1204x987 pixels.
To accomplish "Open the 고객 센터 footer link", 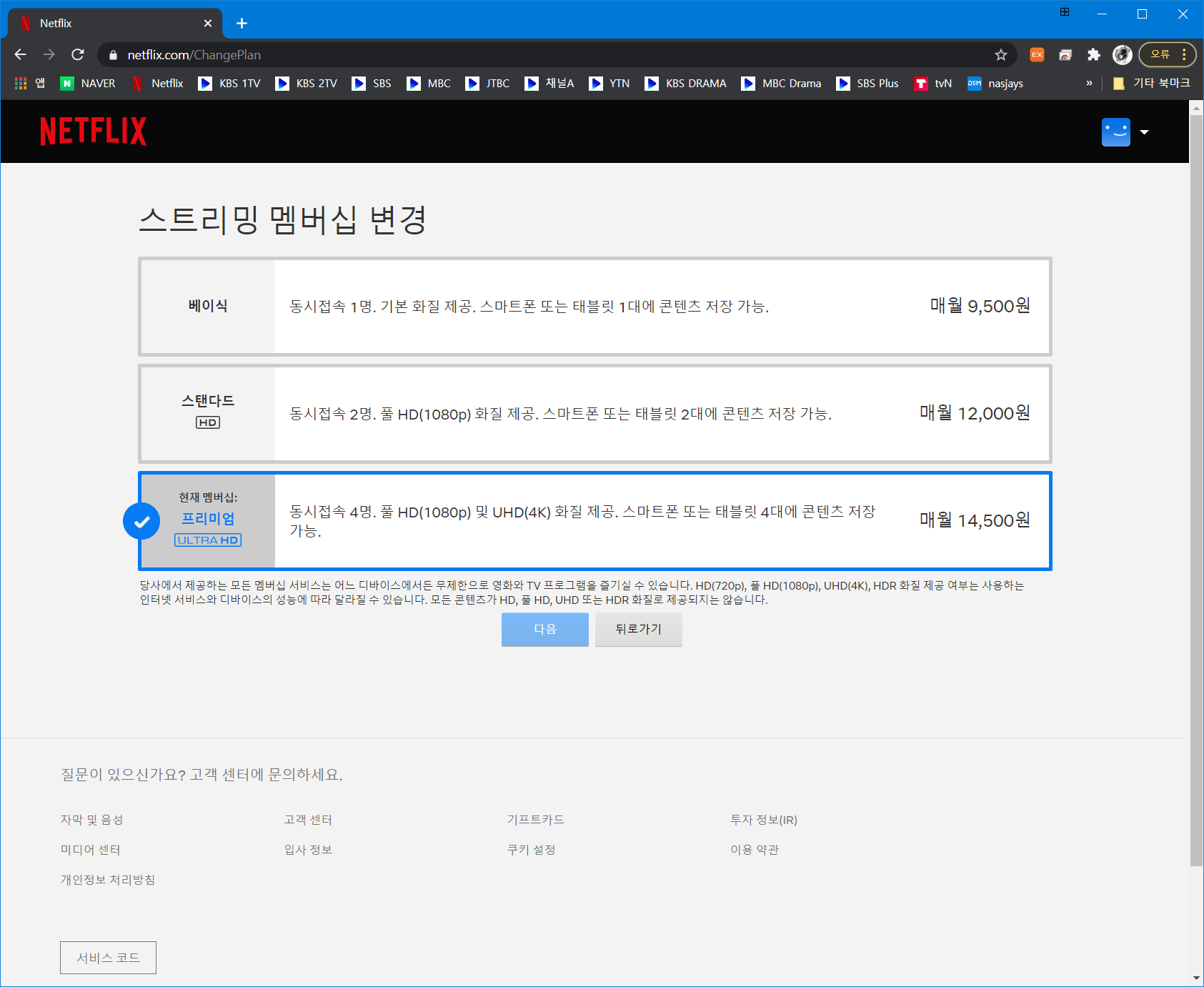I will click(308, 820).
